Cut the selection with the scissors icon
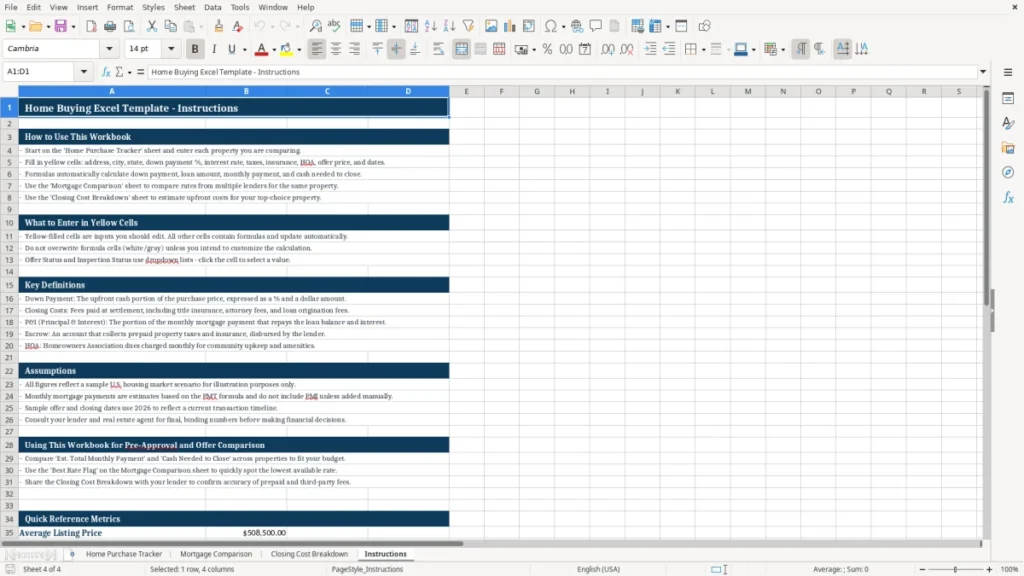 click(x=152, y=26)
